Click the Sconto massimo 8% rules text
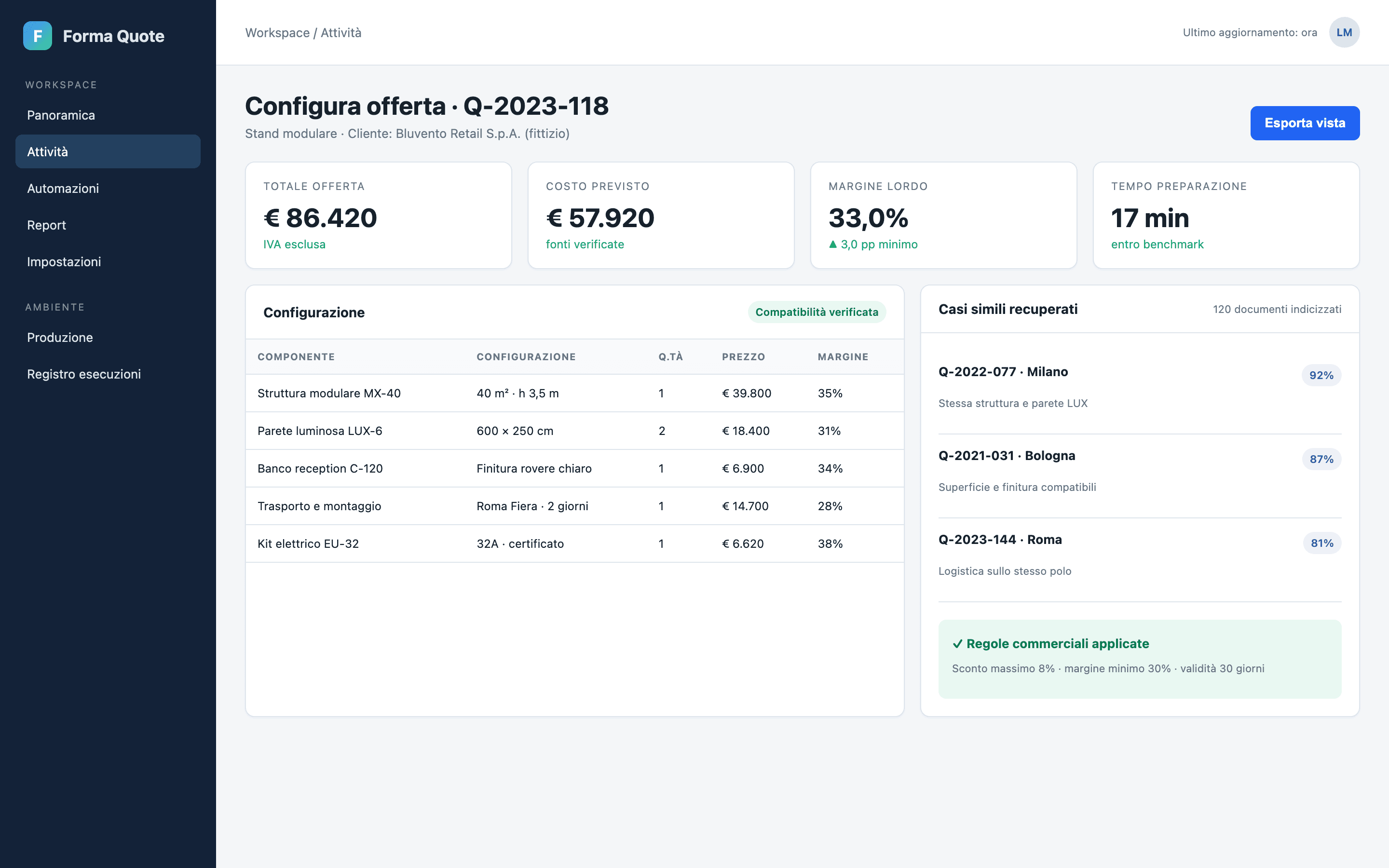Image resolution: width=1389 pixels, height=868 pixels. tap(1108, 668)
